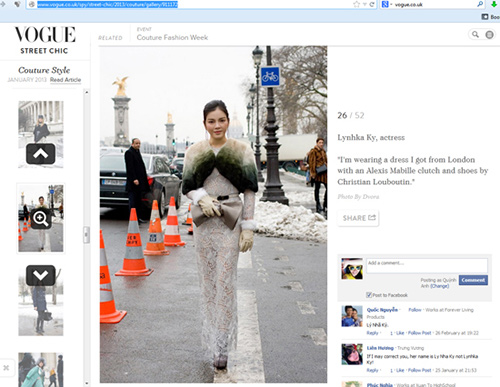Open the history dropdown arrow in address bar
Viewport: 500px width, 387px height.
pos(365,4)
